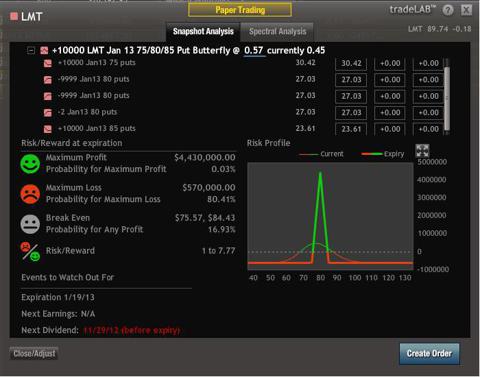
Task: Click the icon beside +10000 Jan13 75 puts
Action: tap(48, 63)
